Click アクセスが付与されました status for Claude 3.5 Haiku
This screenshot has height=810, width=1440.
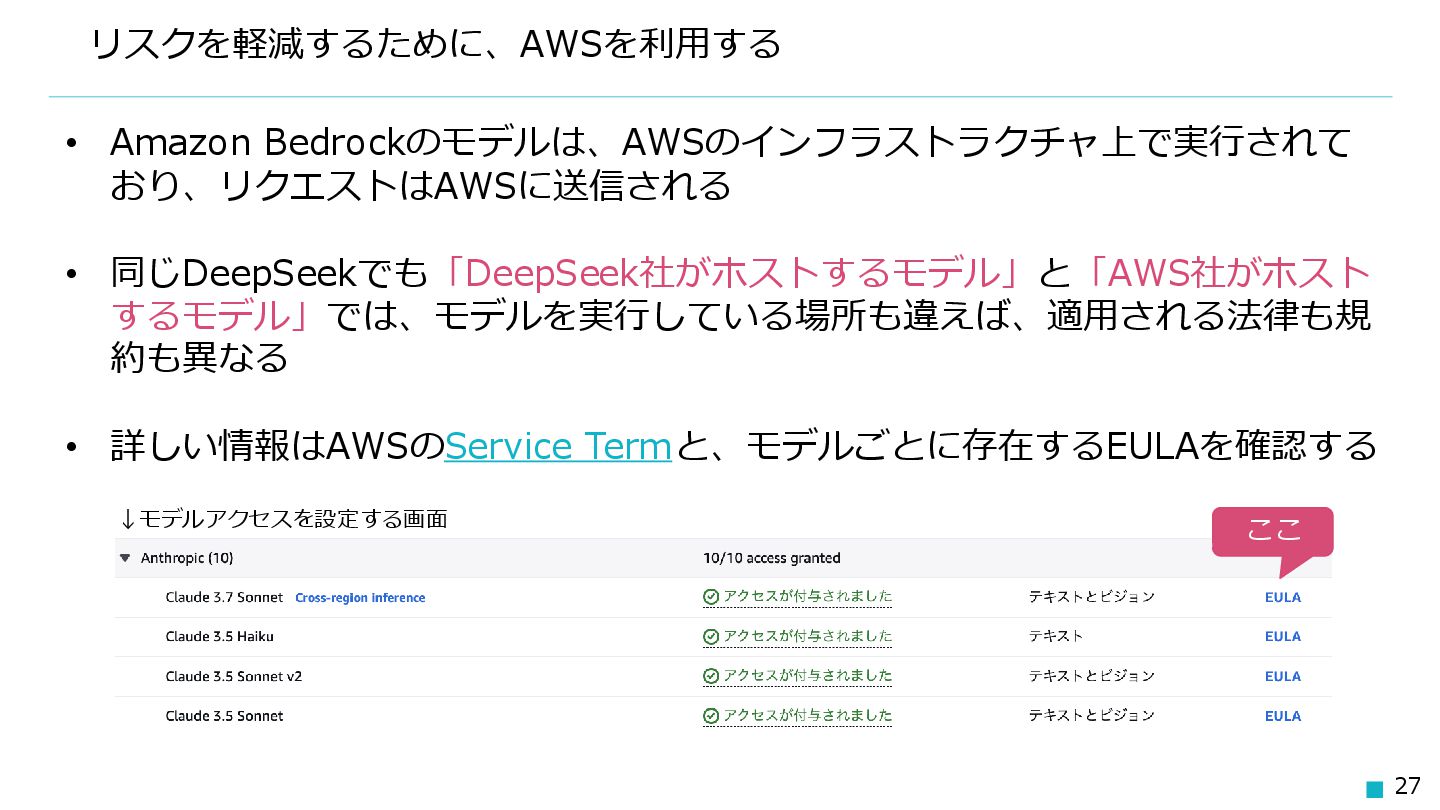pyautogui.click(x=807, y=637)
